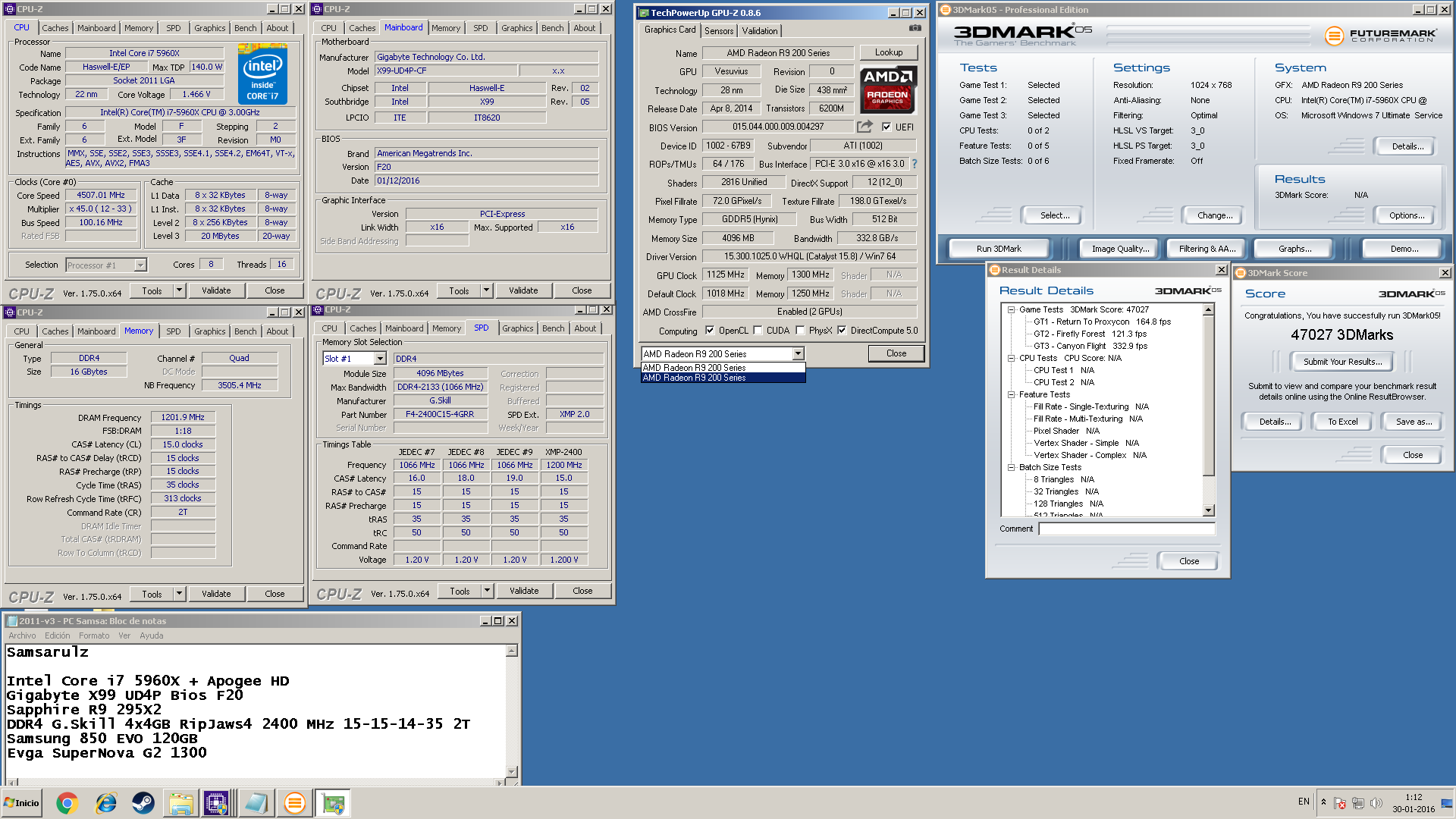Click the AMD Radeon Graphics logo

(888, 89)
